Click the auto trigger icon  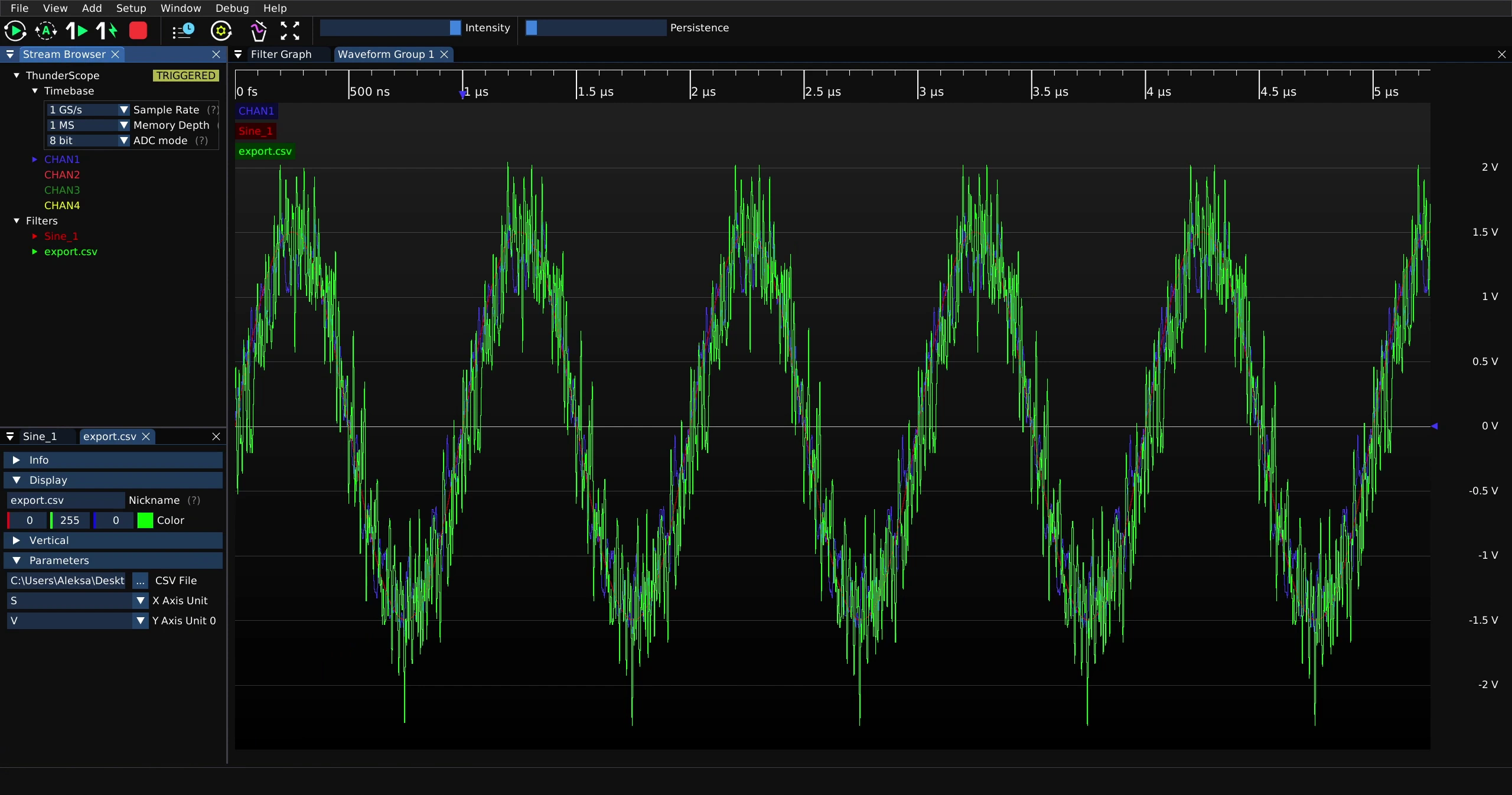coord(46,31)
